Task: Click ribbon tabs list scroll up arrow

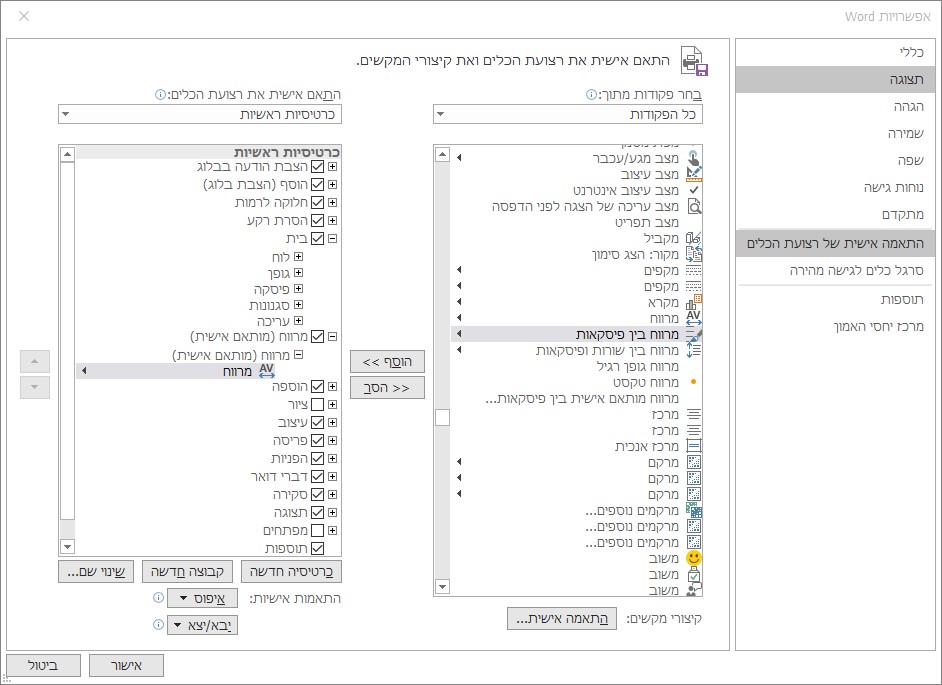Action: [67, 154]
